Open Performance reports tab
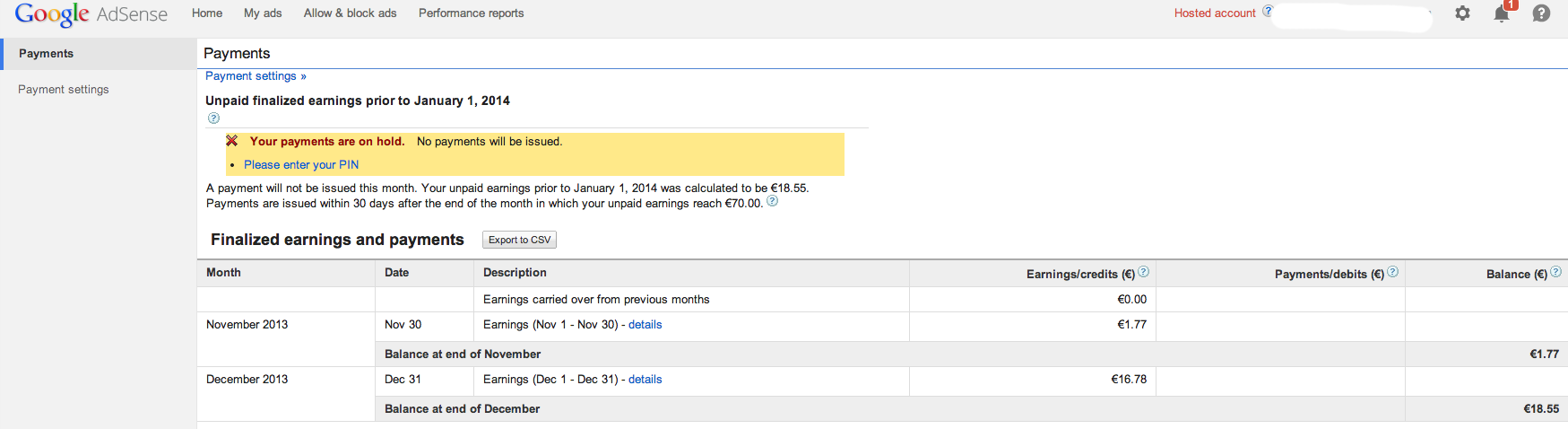This screenshot has width=1568, height=429. point(471,13)
